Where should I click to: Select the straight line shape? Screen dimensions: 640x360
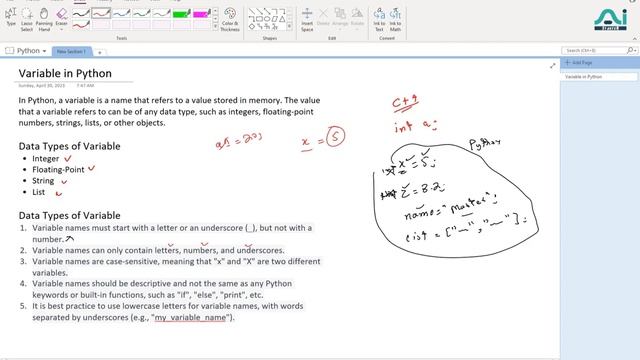[252, 12]
